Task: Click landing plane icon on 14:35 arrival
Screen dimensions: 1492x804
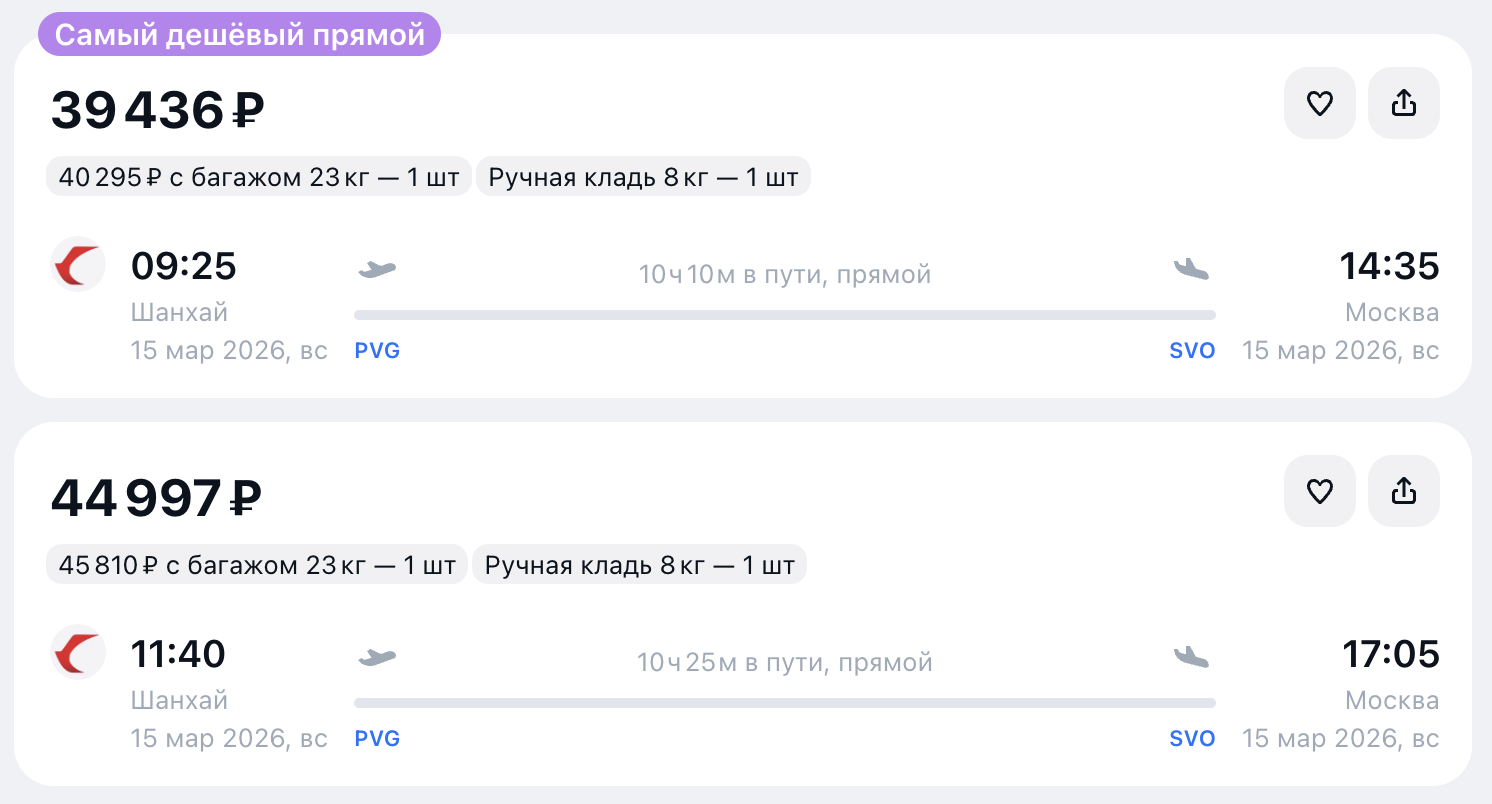Action: pyautogui.click(x=1191, y=269)
